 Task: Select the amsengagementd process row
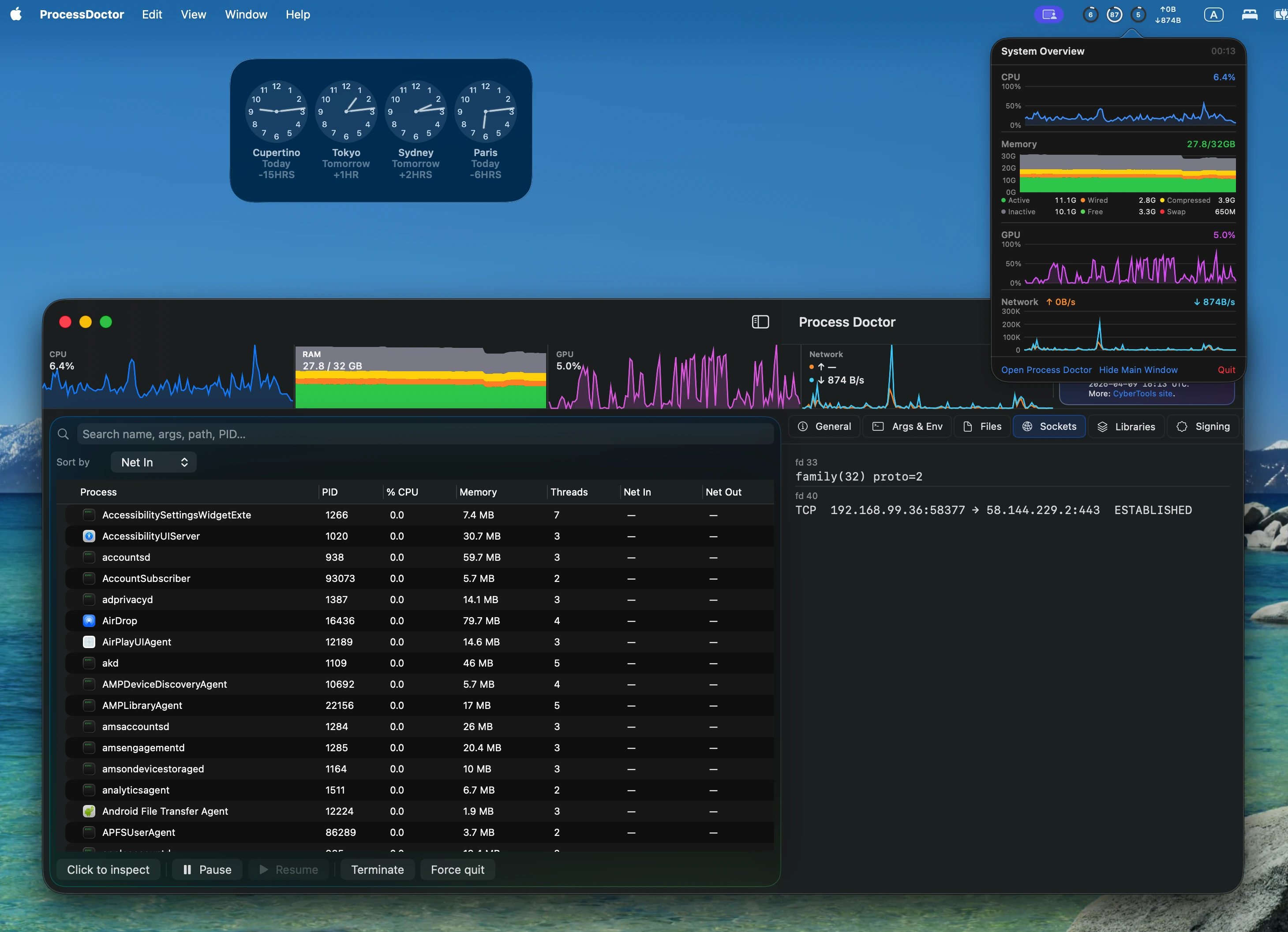point(419,748)
